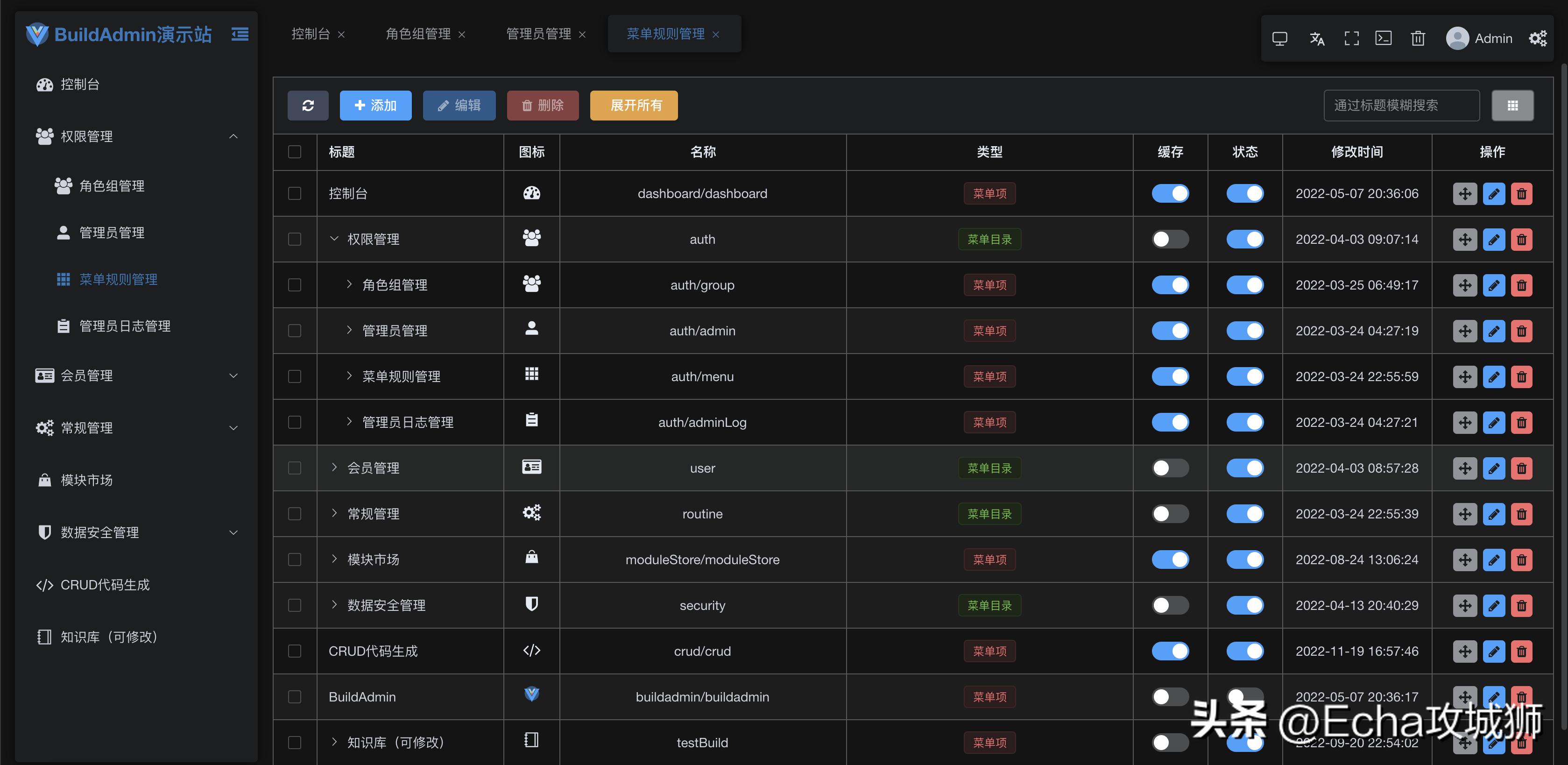Open the terminal icon in header
The image size is (1568, 765).
[1383, 38]
